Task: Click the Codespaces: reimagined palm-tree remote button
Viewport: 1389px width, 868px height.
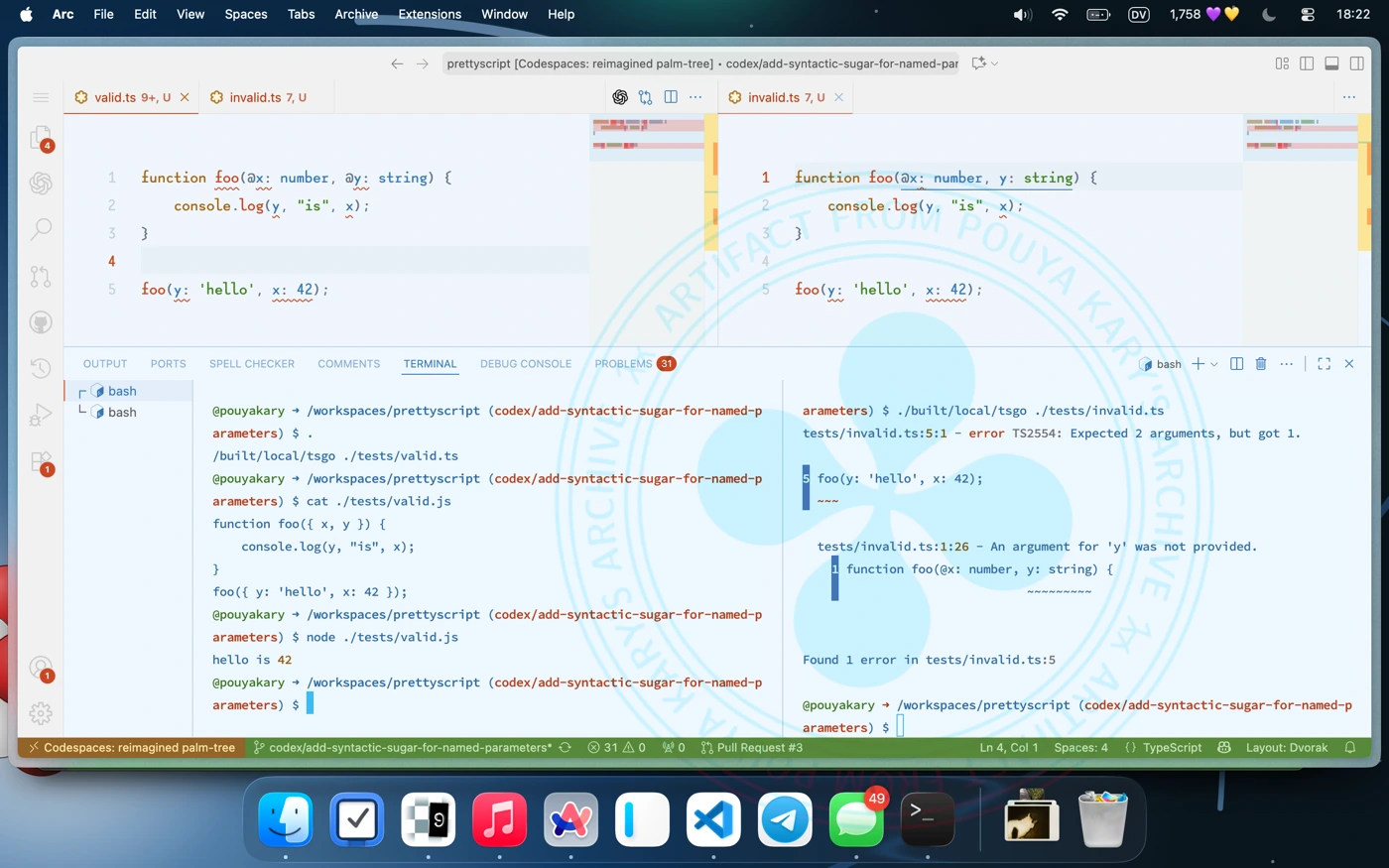Action: 131,748
